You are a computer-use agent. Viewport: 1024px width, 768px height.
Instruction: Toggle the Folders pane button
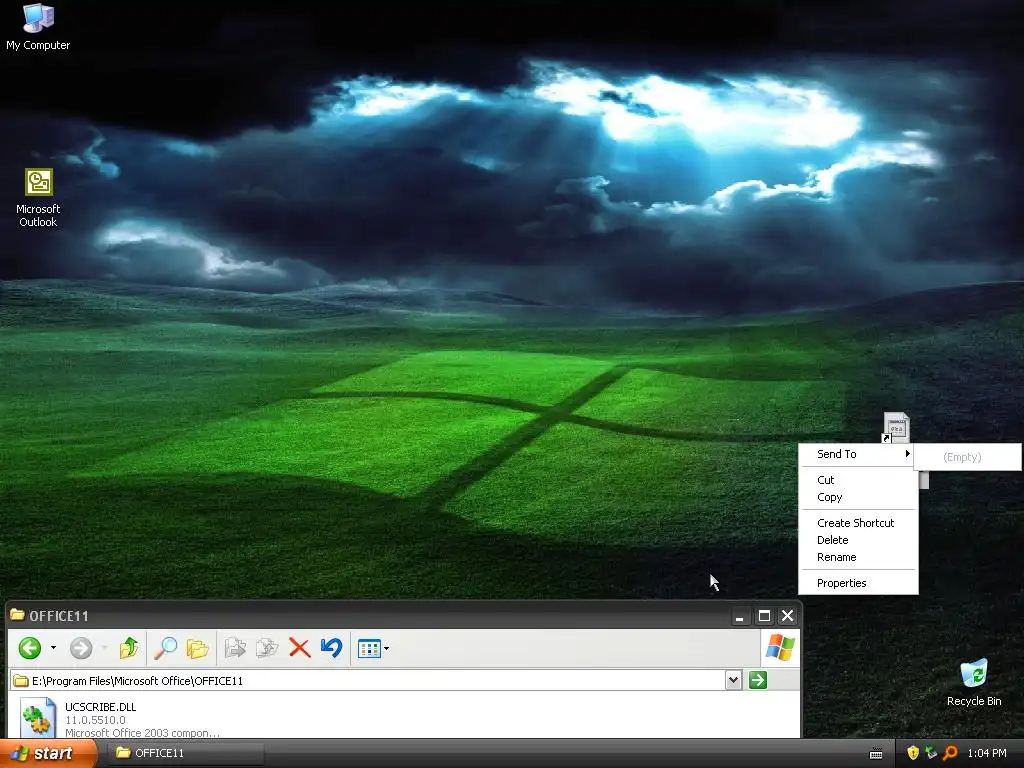(197, 648)
